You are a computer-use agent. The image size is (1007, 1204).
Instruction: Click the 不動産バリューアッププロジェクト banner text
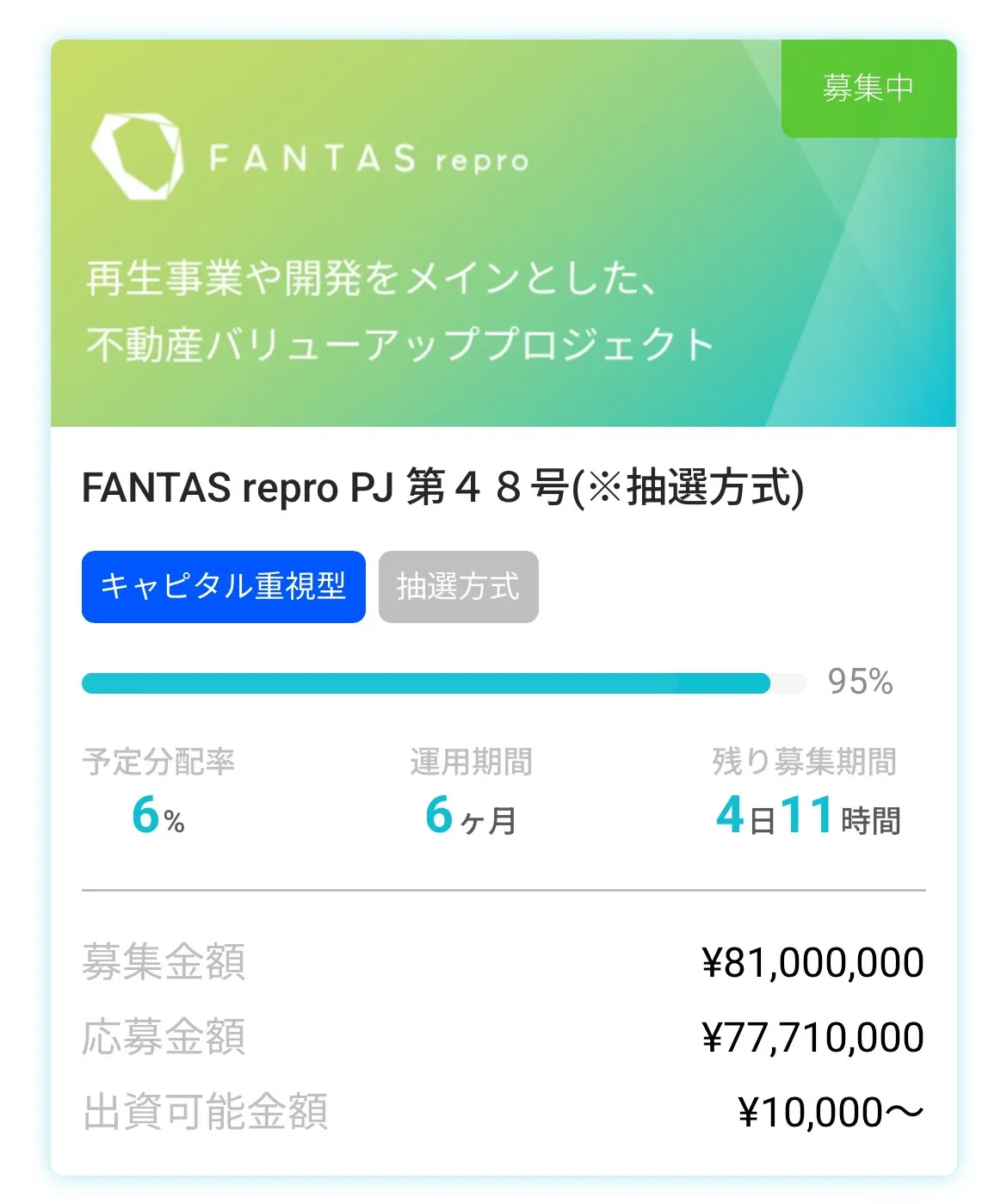[400, 343]
